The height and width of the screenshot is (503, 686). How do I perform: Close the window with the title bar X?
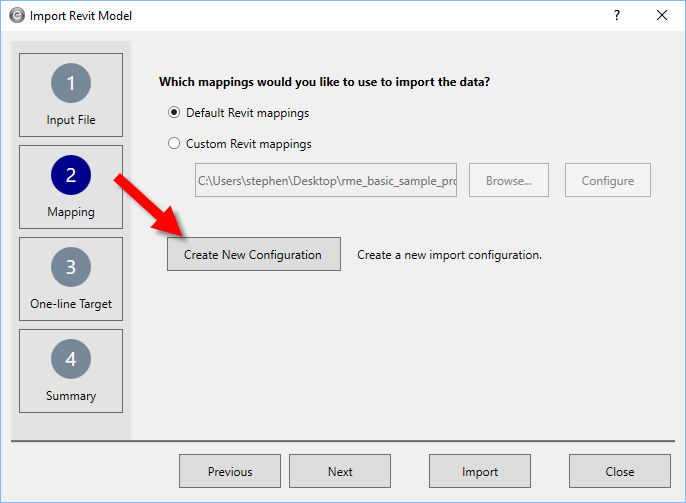pyautogui.click(x=661, y=15)
